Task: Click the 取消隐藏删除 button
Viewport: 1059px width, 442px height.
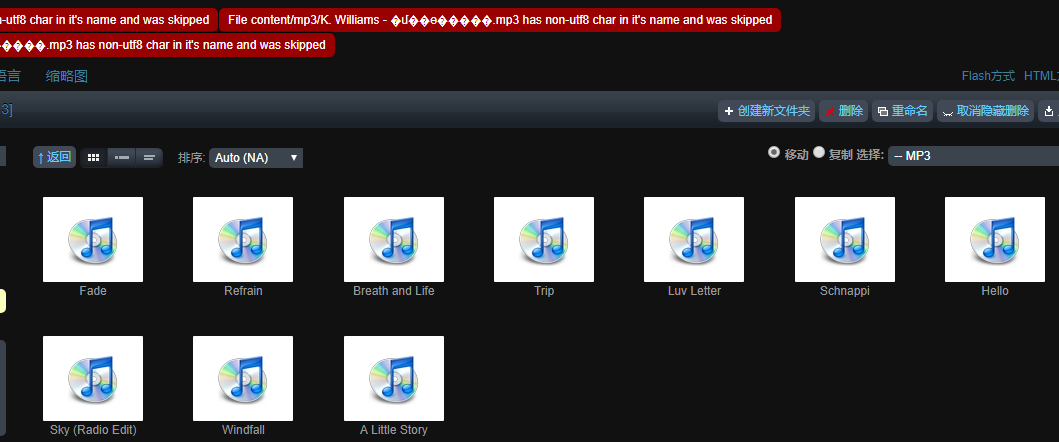Action: pyautogui.click(x=985, y=111)
